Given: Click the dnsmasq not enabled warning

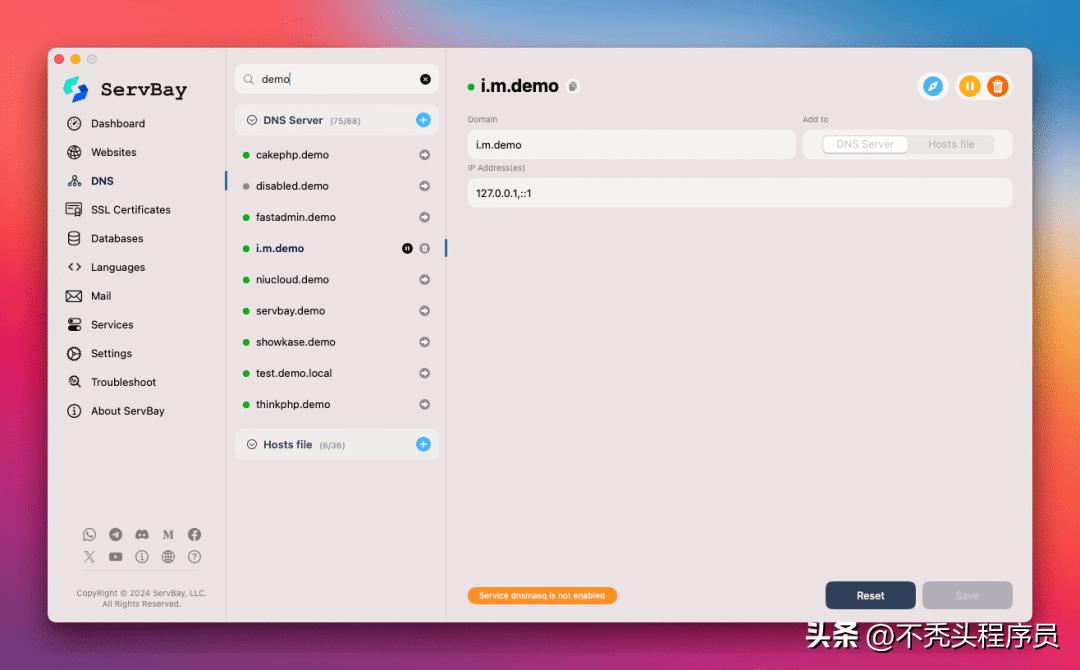Looking at the screenshot, I should click(542, 595).
